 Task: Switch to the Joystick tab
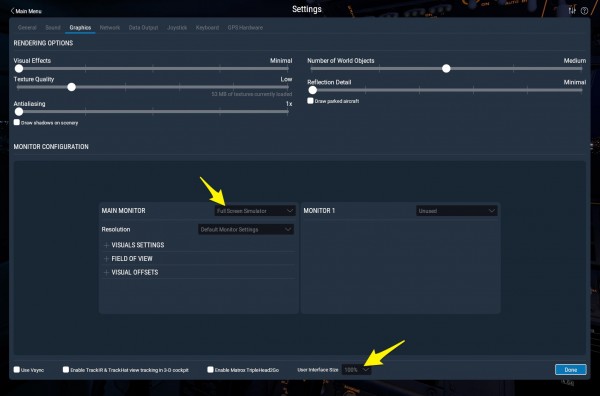coord(177,28)
